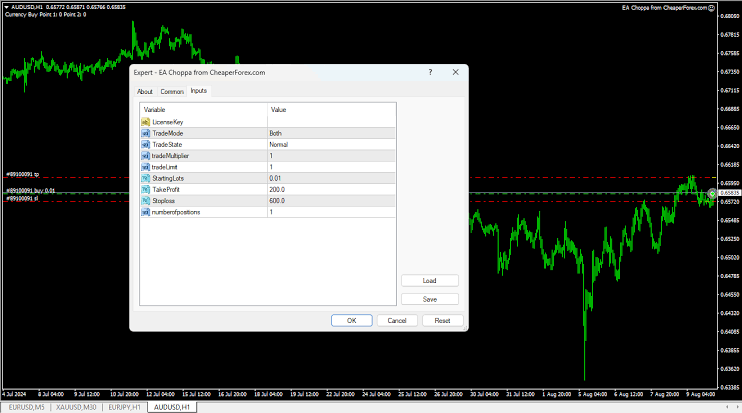Click the TakeProfit variable icon
Screen dimensions: 742x413
click(146, 190)
